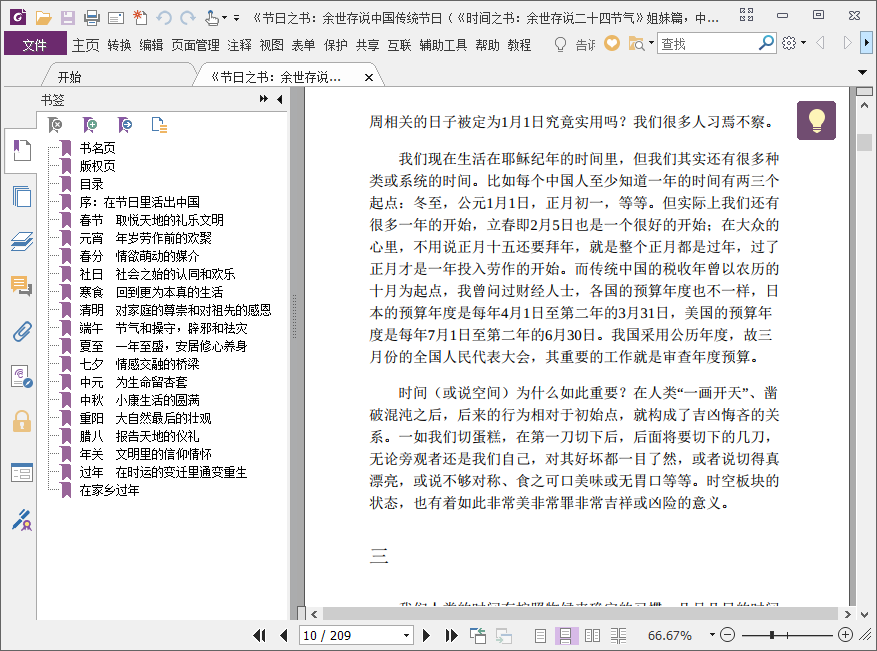877x651 pixels.
Task: Open the Layers sidebar panel
Action: (21, 241)
